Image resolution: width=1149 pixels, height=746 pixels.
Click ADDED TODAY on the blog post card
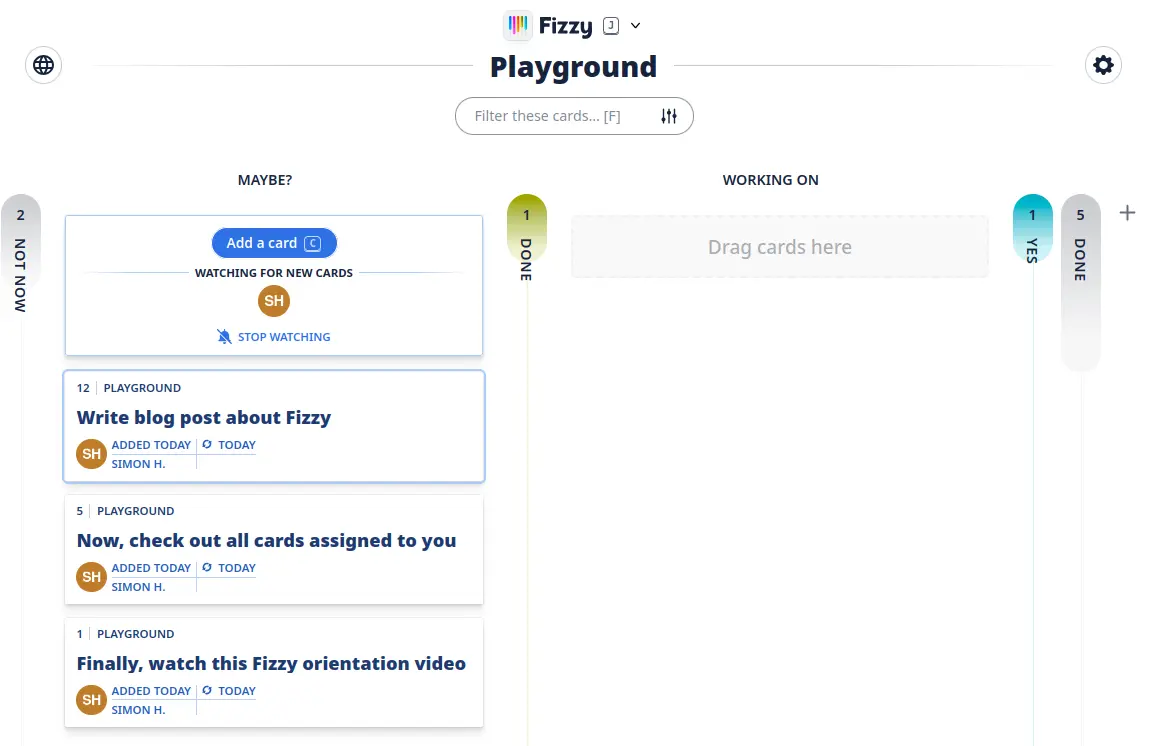152,444
